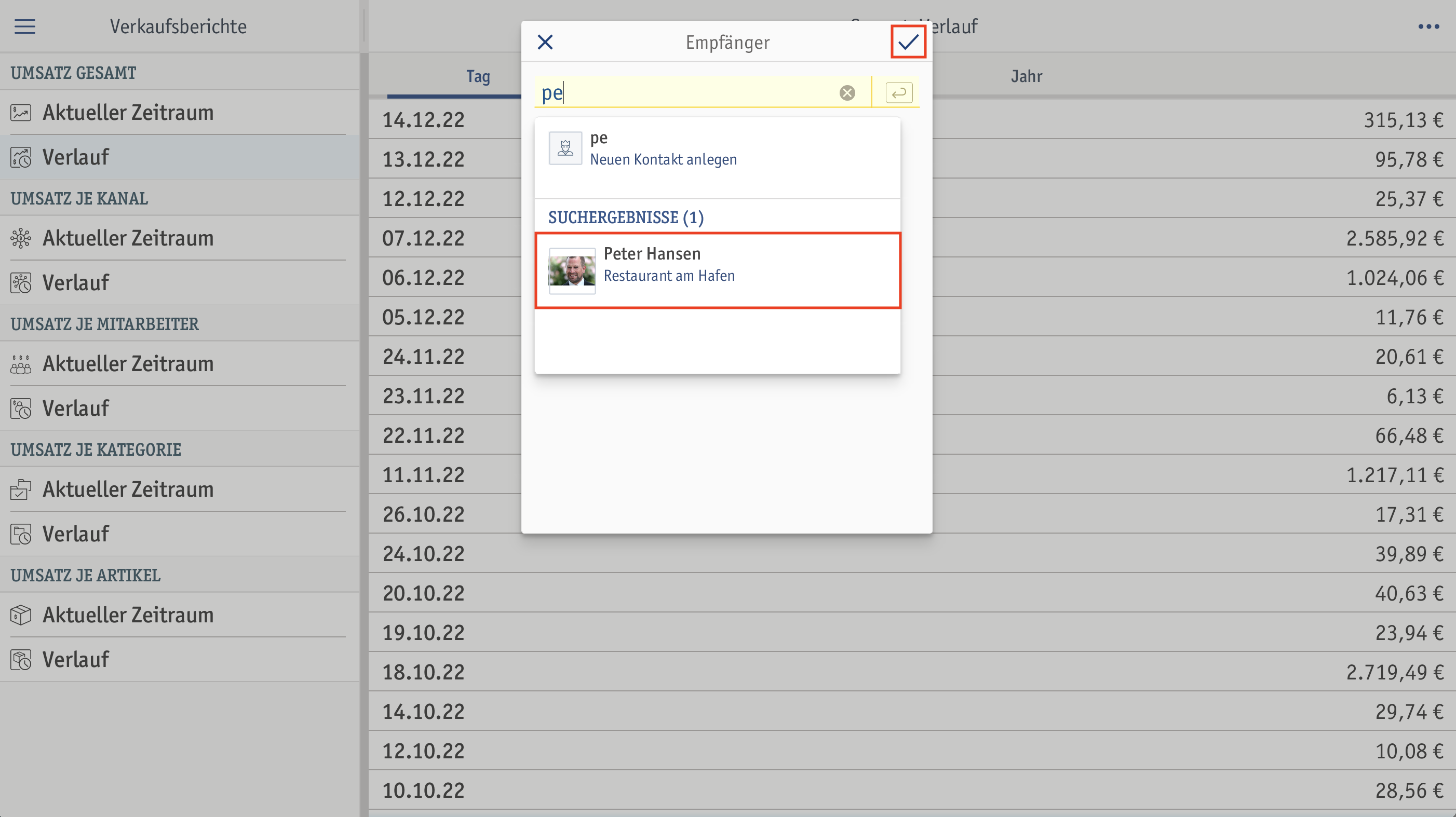Image resolution: width=1456 pixels, height=817 pixels.
Task: Click the return key icon beside search
Action: point(899,93)
